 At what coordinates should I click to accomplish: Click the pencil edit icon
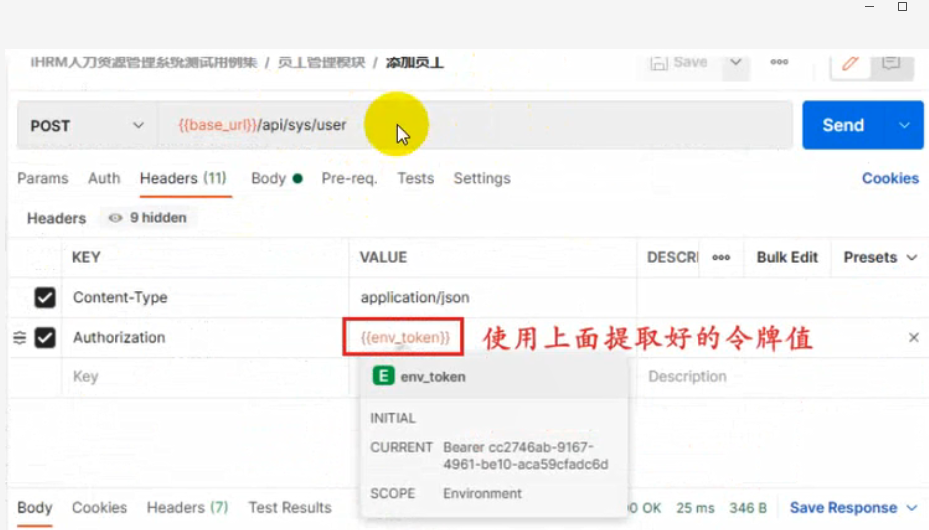[x=850, y=63]
